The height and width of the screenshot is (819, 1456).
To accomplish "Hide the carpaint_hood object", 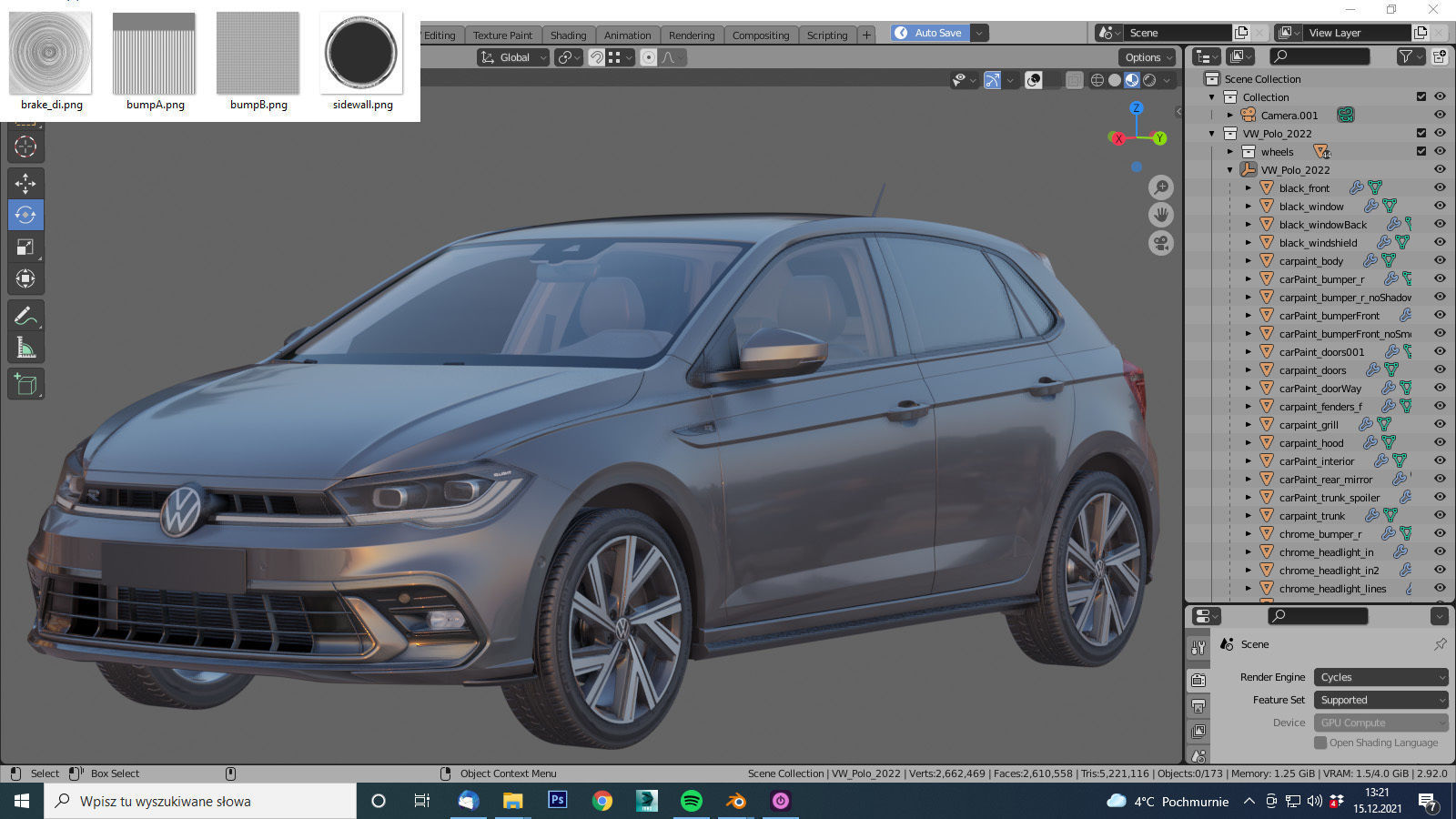I will [1440, 442].
